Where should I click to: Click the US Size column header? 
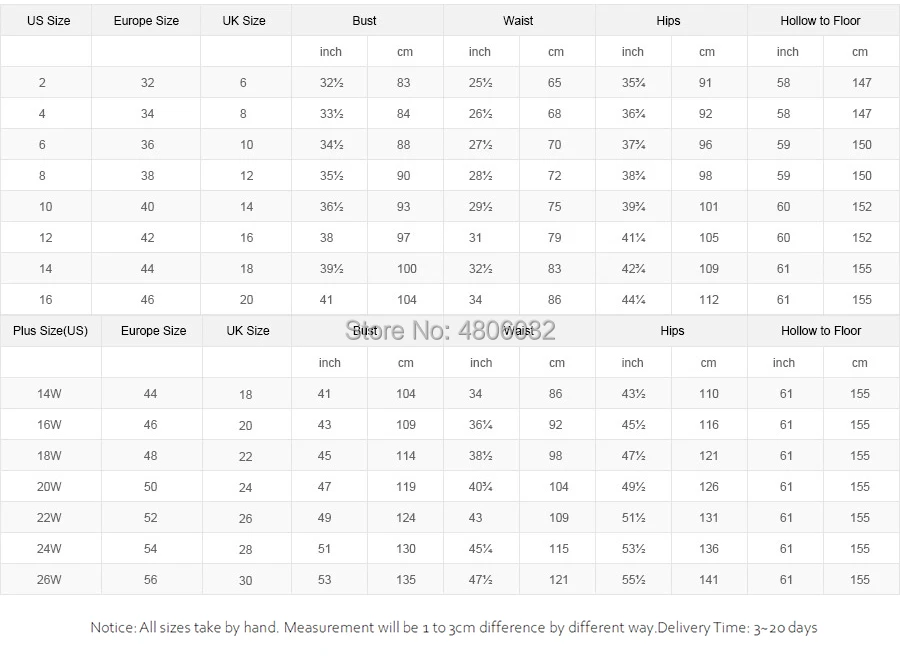click(48, 21)
